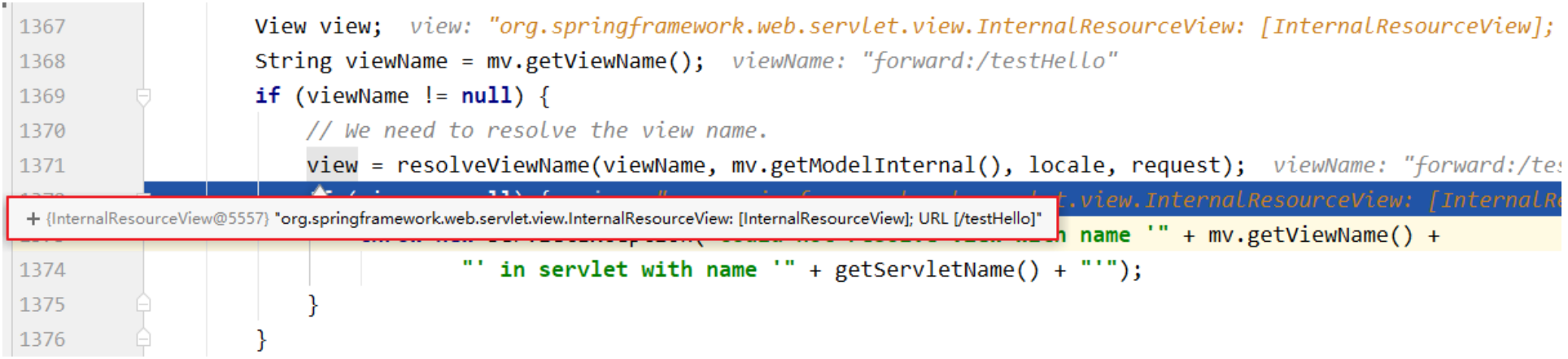Viewport: 1568px width, 359px height.
Task: Collapse the if block at line 1369
Action: [x=143, y=97]
